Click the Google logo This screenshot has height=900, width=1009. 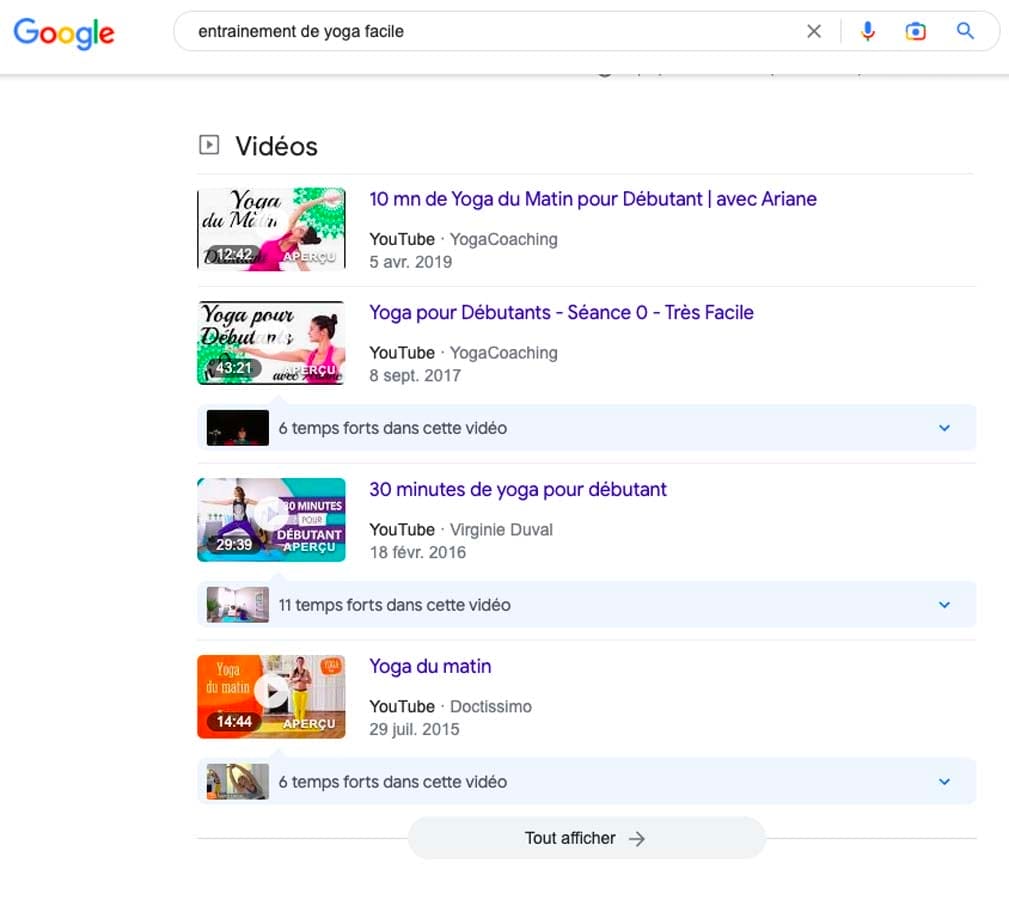tap(64, 32)
